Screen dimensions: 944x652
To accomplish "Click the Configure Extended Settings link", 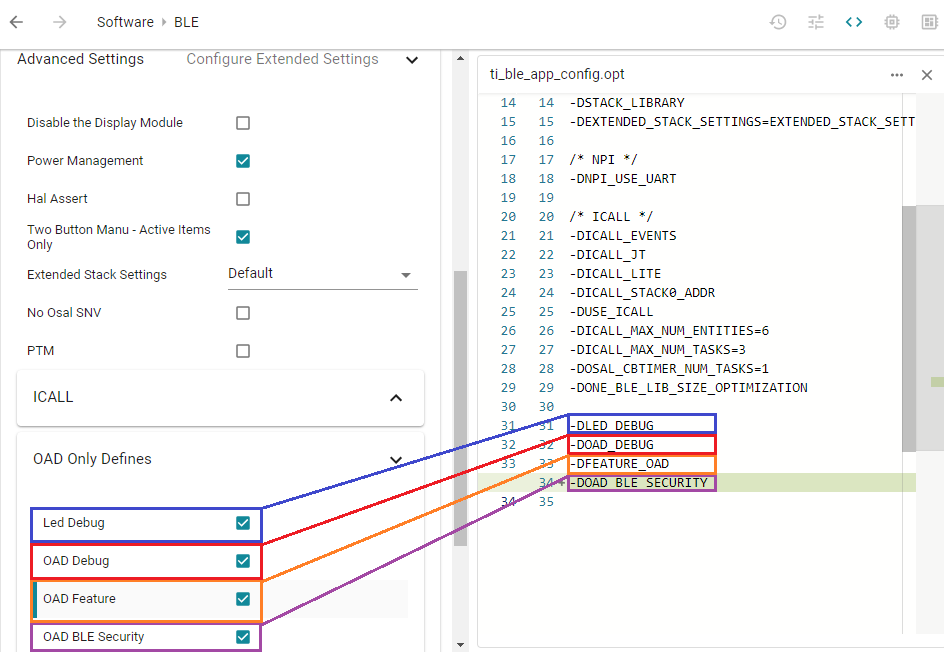I will pyautogui.click(x=281, y=60).
